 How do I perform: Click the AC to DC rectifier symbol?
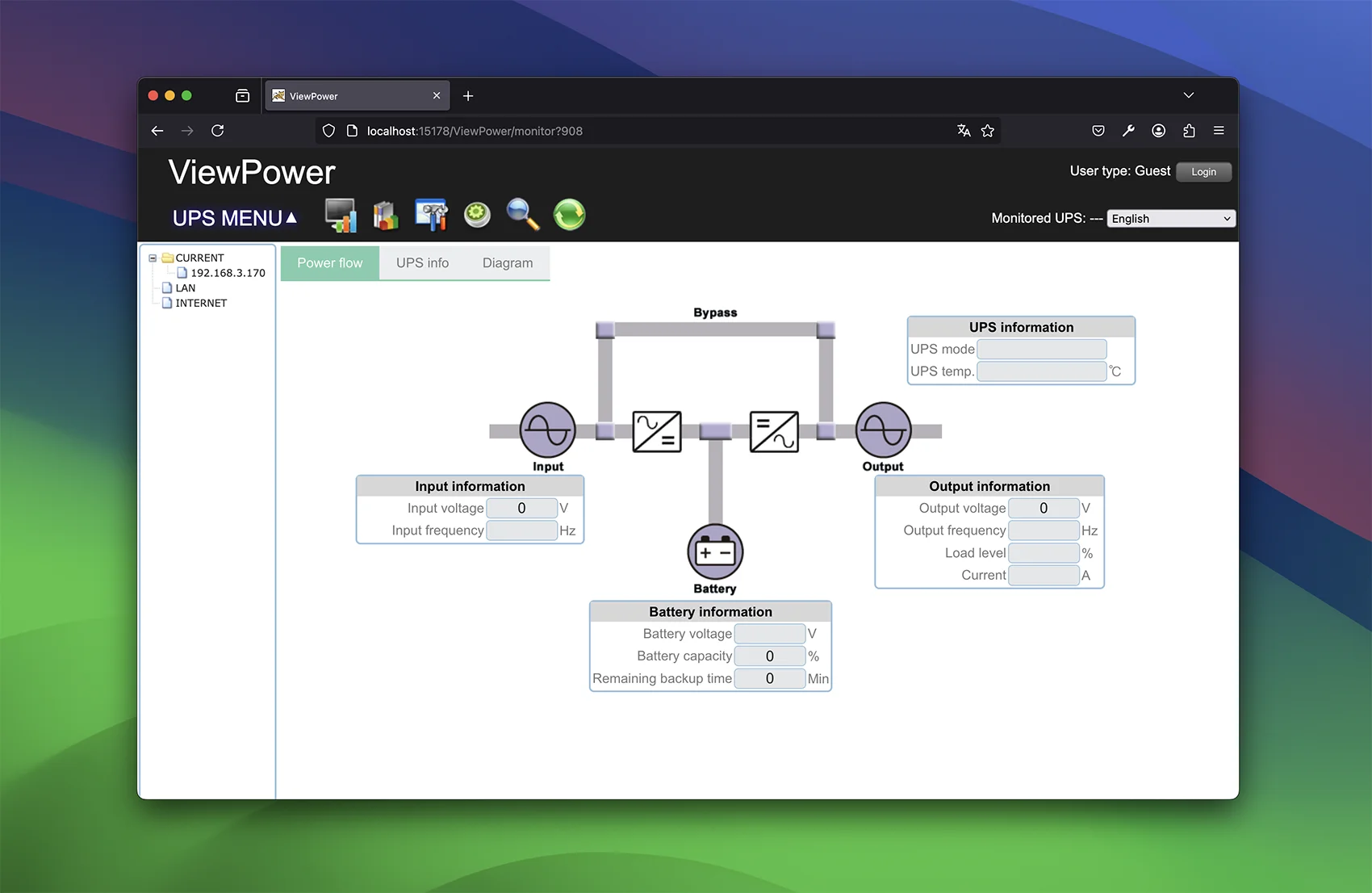[657, 431]
